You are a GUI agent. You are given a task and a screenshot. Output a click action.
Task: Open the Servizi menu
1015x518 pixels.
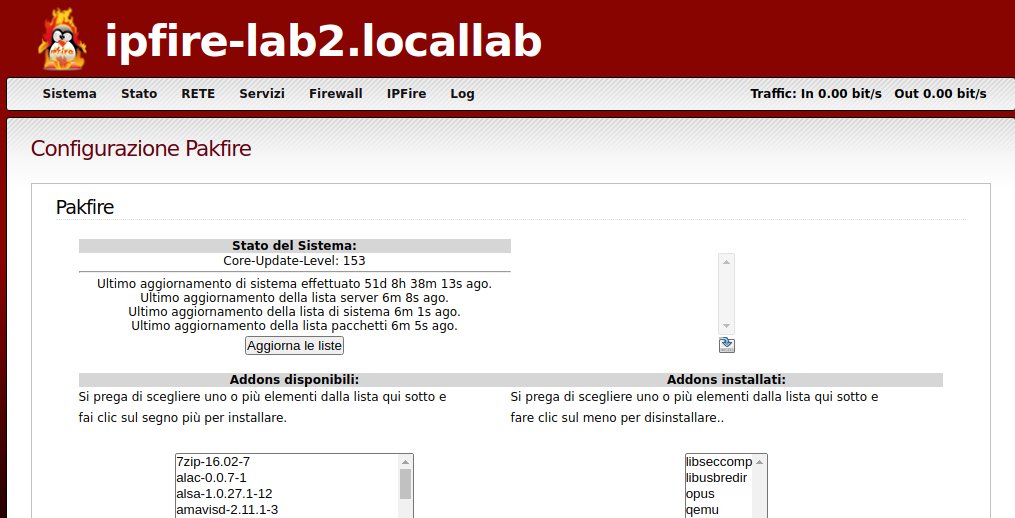coord(262,93)
